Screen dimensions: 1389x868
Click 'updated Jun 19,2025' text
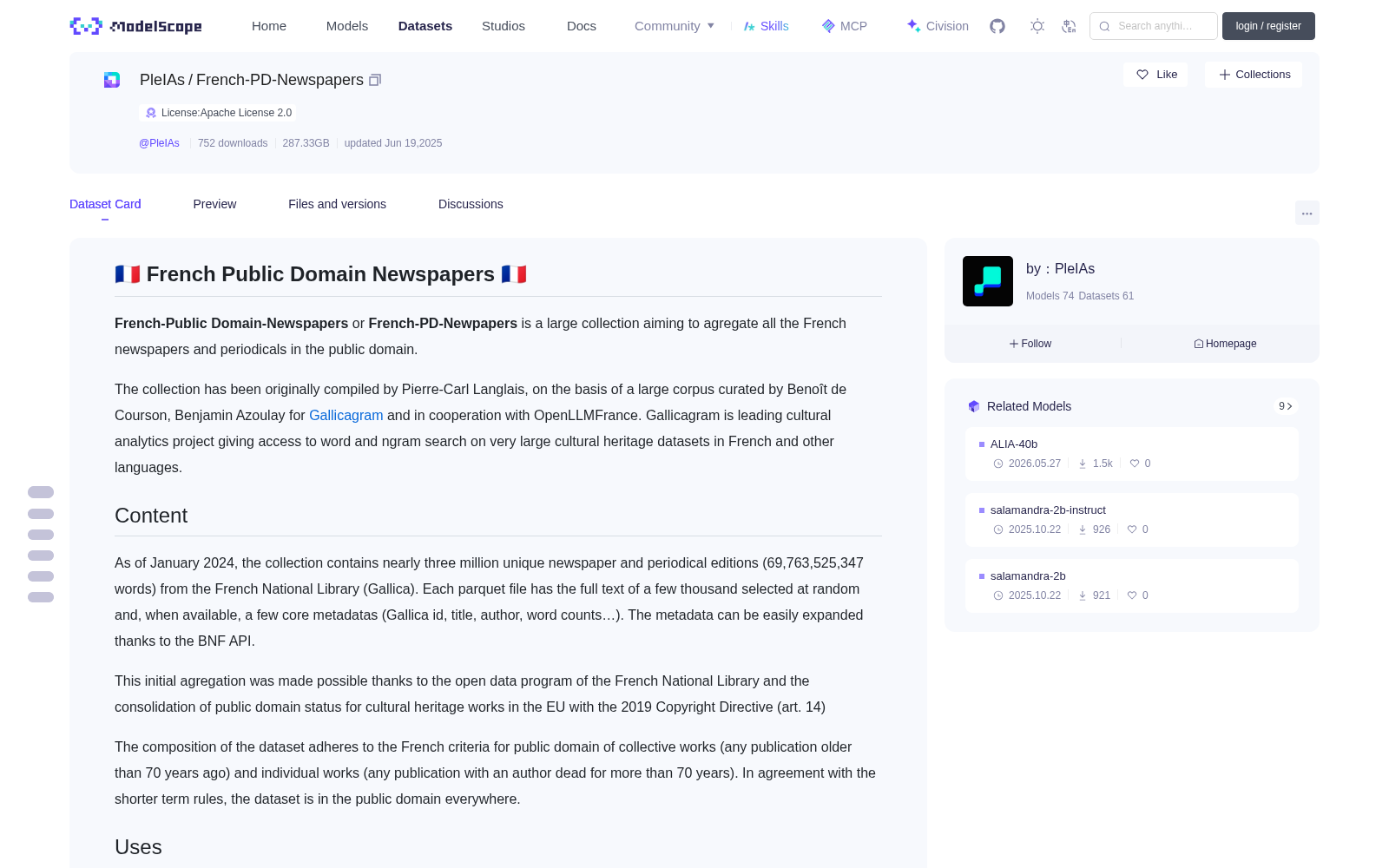pos(393,143)
